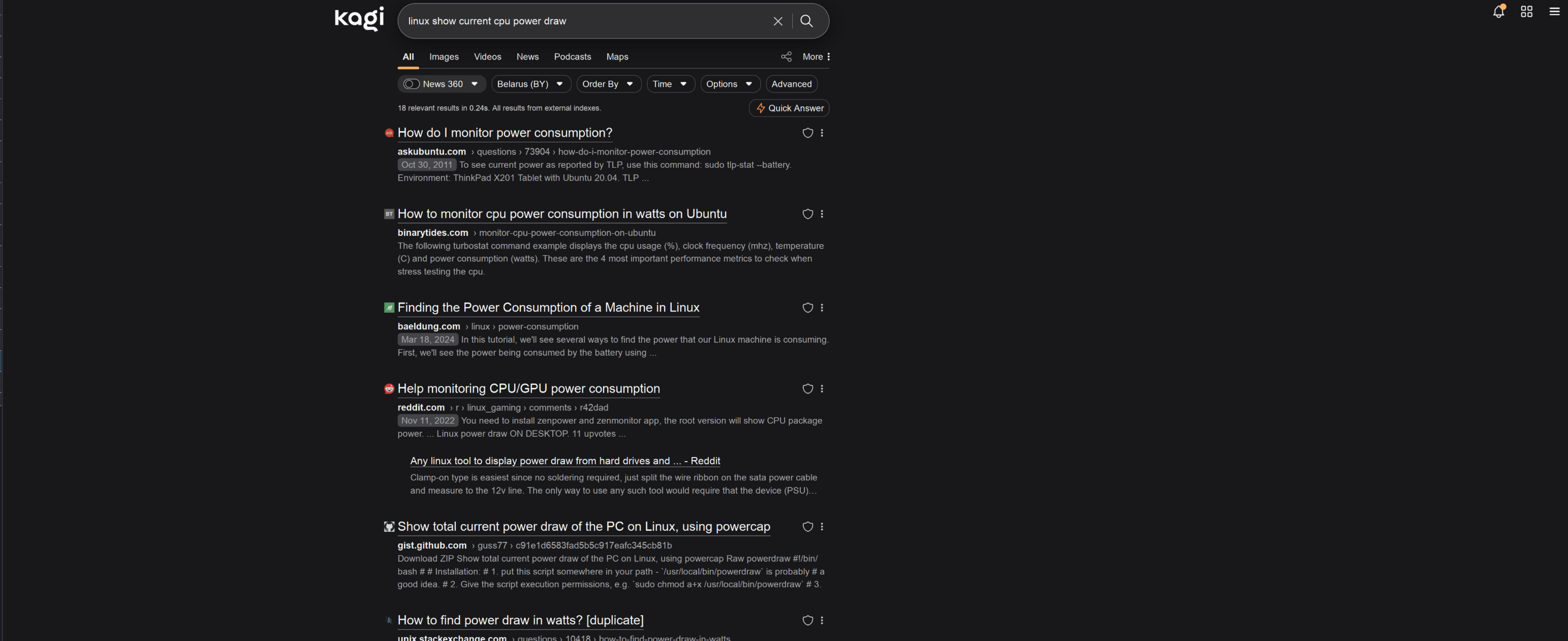
Task: Open the hamburger menu icon
Action: pyautogui.click(x=1553, y=12)
